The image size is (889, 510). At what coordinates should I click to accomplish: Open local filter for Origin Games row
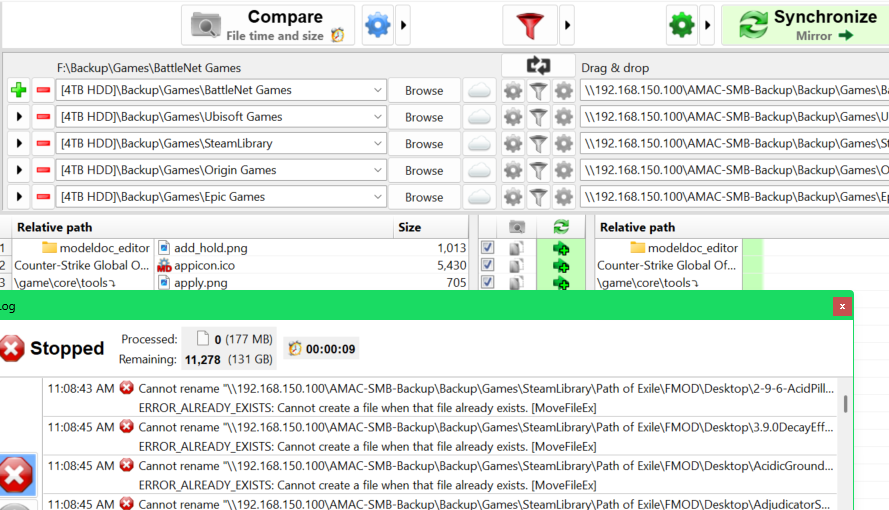click(x=539, y=171)
